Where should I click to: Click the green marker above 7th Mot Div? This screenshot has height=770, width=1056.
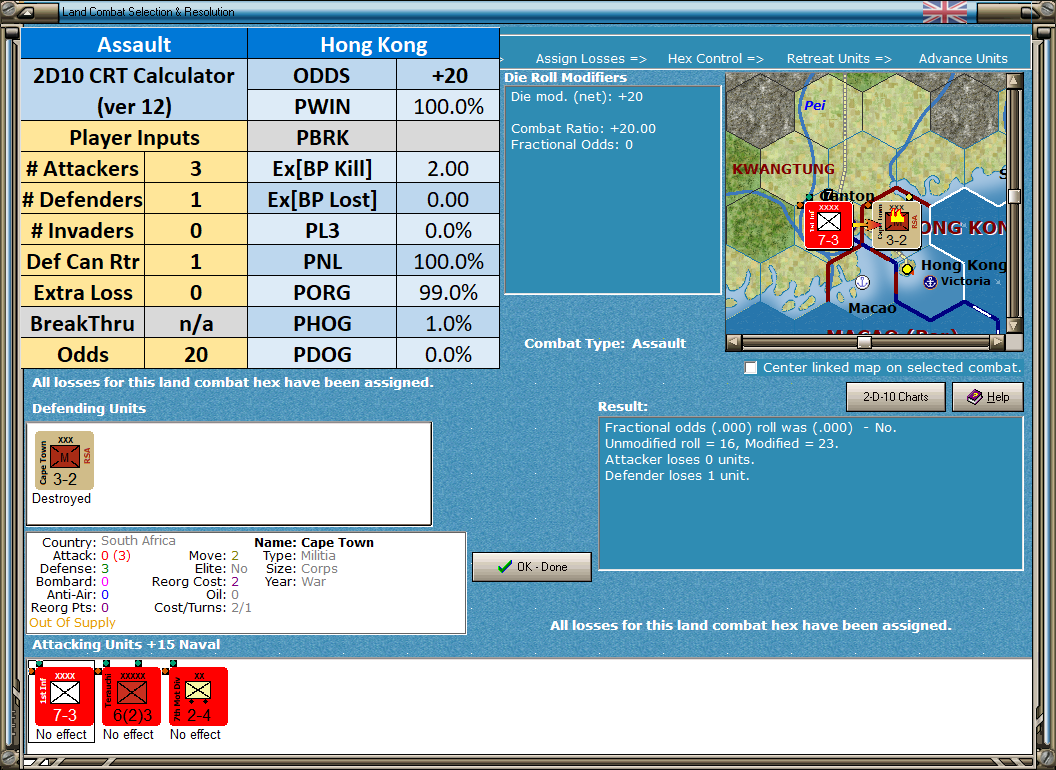pos(173,664)
